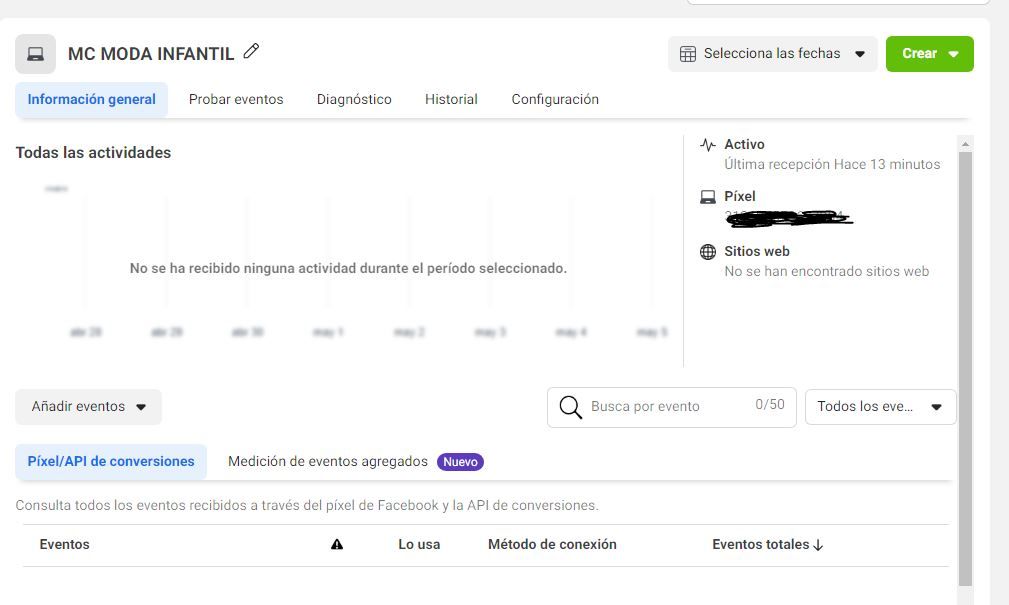Click the warning triangle column header

tap(337, 544)
